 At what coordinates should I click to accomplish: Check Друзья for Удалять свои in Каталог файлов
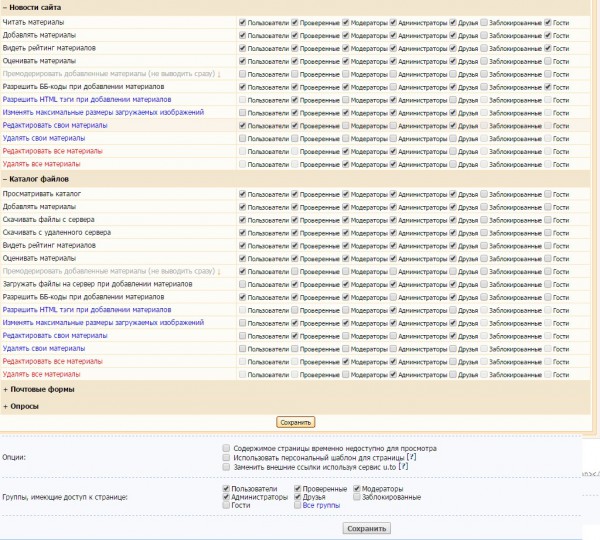pyautogui.click(x=453, y=349)
